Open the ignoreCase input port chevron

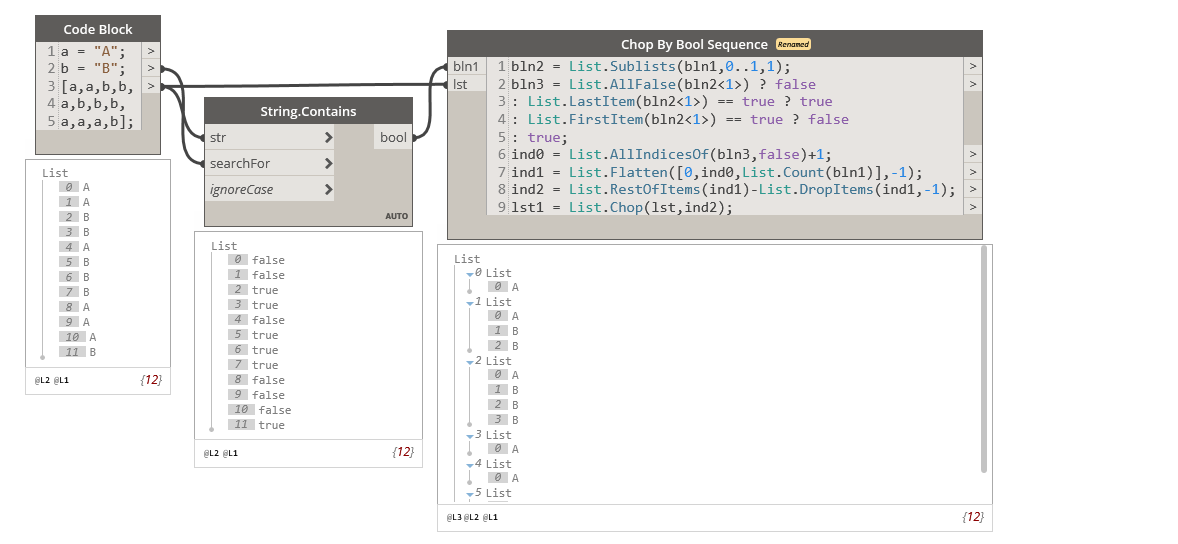pyautogui.click(x=329, y=189)
